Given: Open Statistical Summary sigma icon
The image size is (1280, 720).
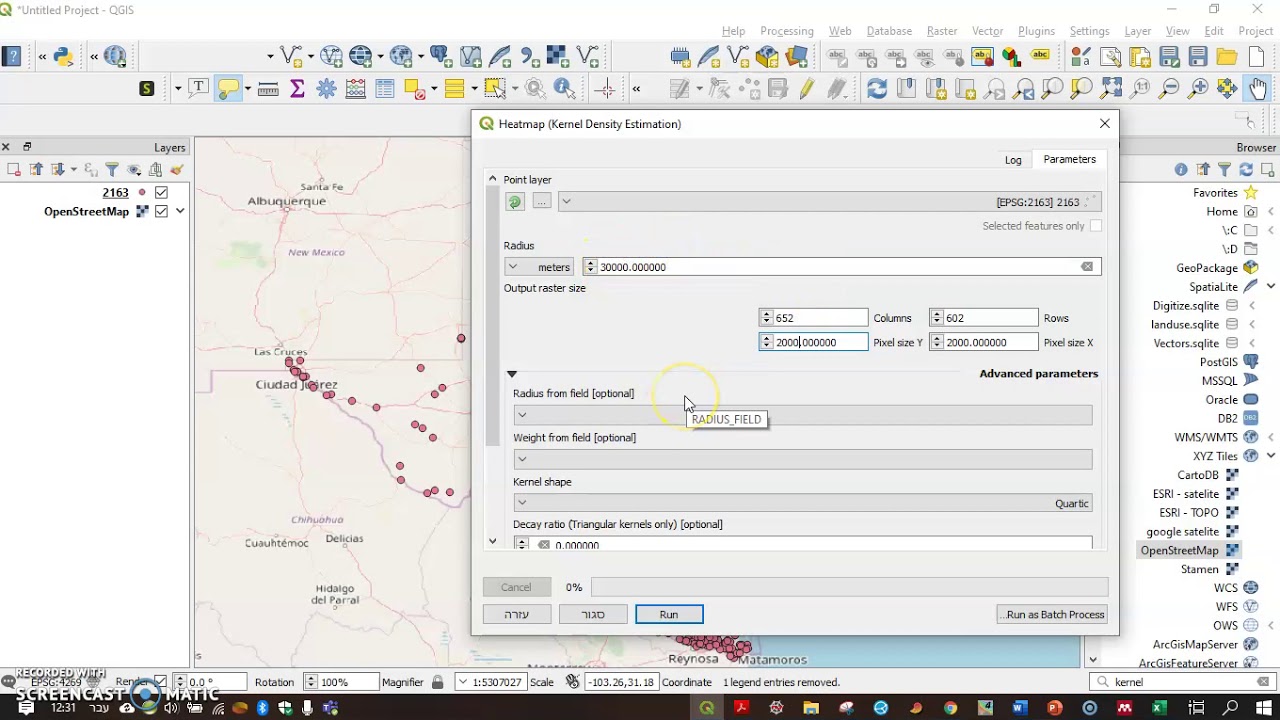Looking at the screenshot, I should (x=297, y=89).
